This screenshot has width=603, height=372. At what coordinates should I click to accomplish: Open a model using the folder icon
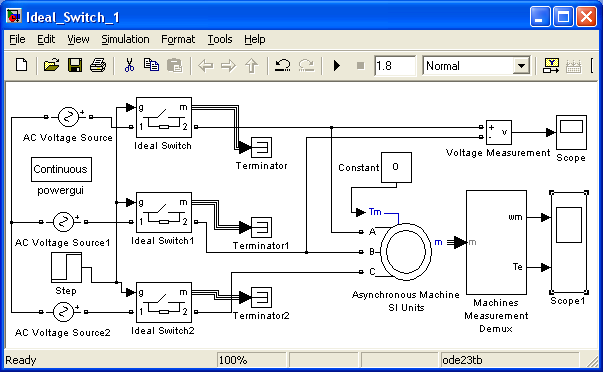[x=52, y=65]
